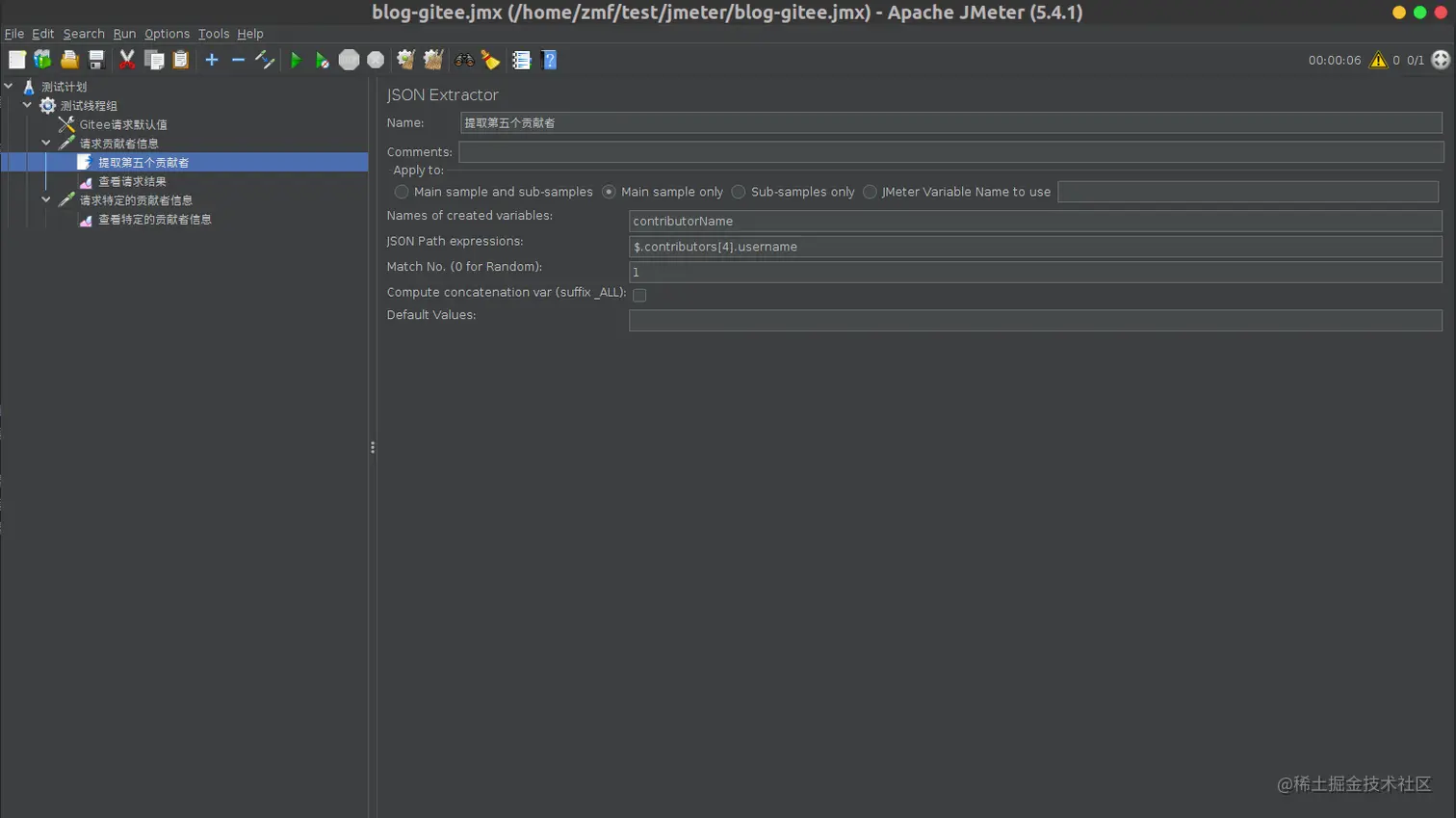
Task: Select JMeter Variable Name to use radio
Action: tap(870, 192)
